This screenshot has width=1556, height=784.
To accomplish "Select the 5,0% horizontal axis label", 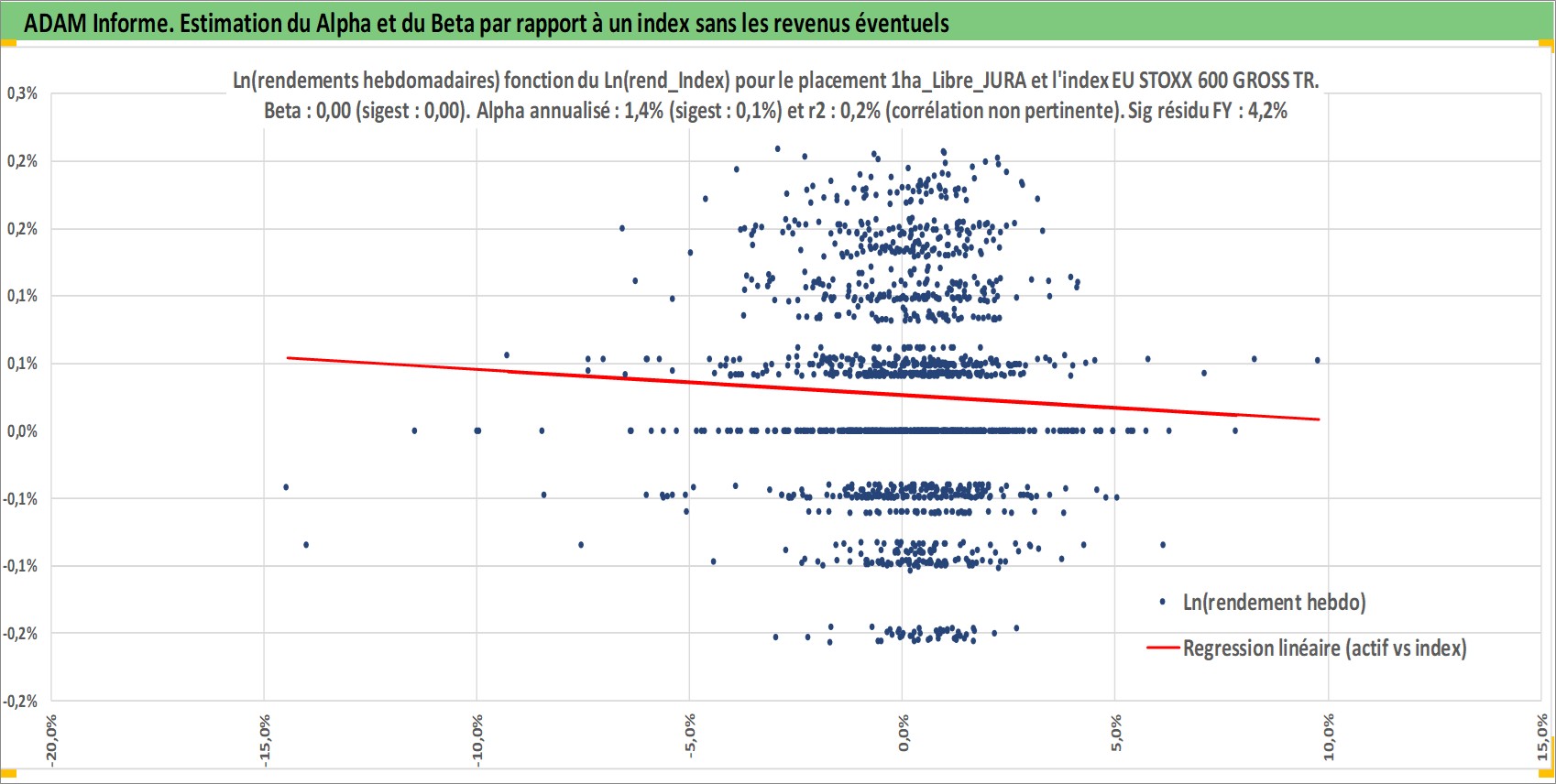I will pyautogui.click(x=1116, y=734).
